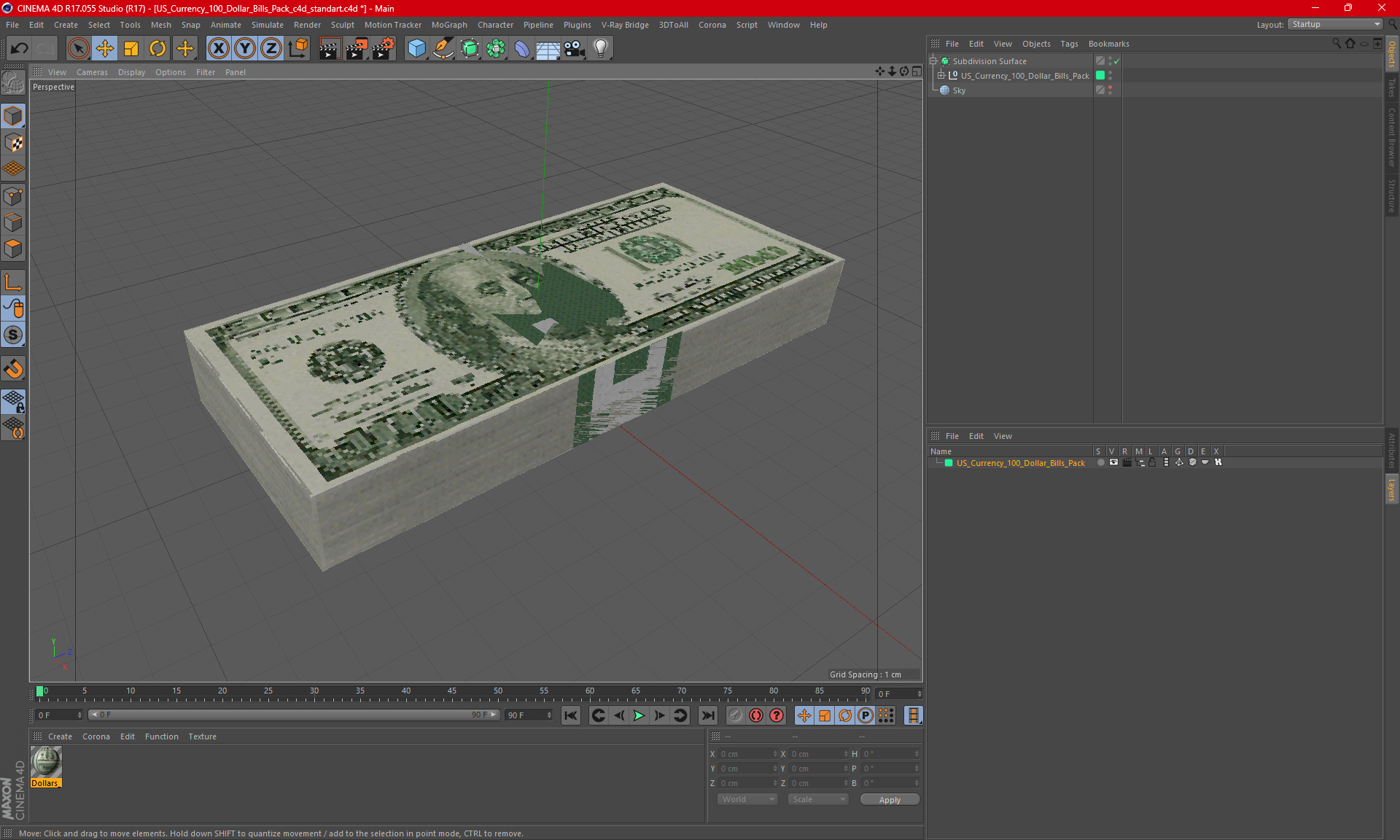The width and height of the screenshot is (1400, 840).
Task: Toggle Snap with magnet icon
Action: tap(13, 369)
